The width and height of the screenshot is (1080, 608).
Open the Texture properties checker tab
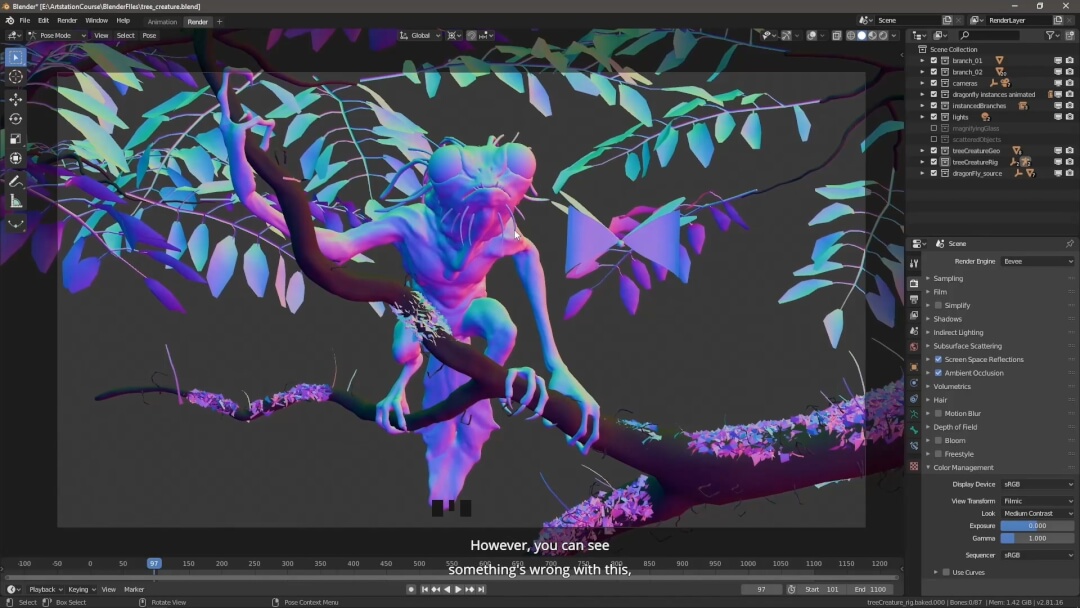tap(914, 466)
